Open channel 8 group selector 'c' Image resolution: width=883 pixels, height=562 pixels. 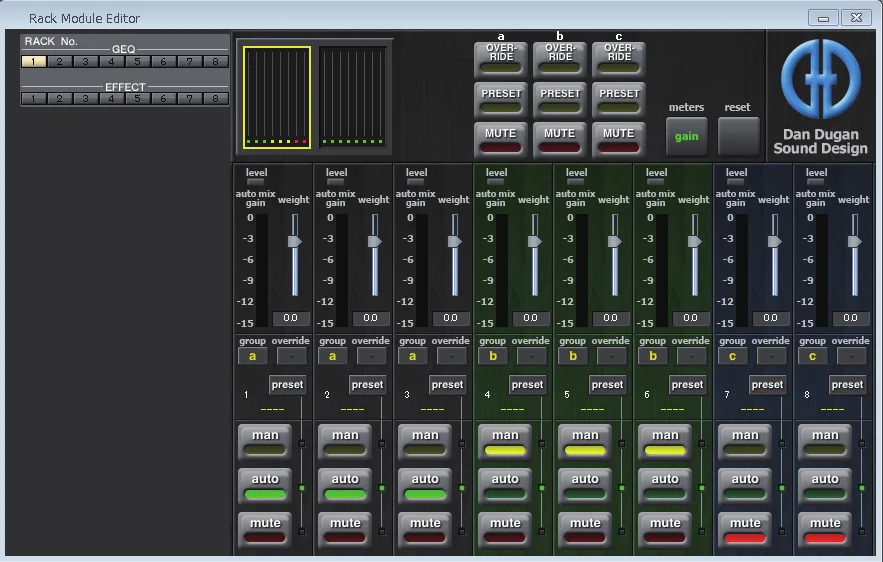click(813, 356)
